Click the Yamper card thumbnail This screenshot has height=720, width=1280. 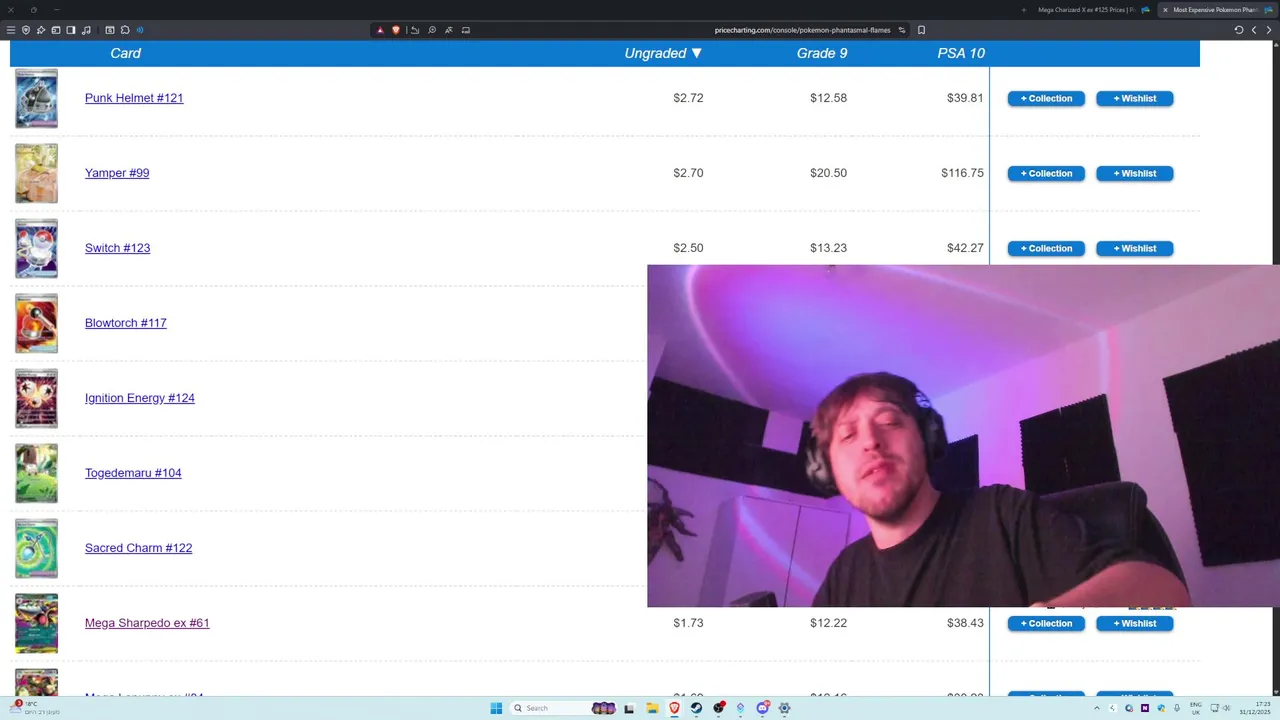pyautogui.click(x=36, y=173)
